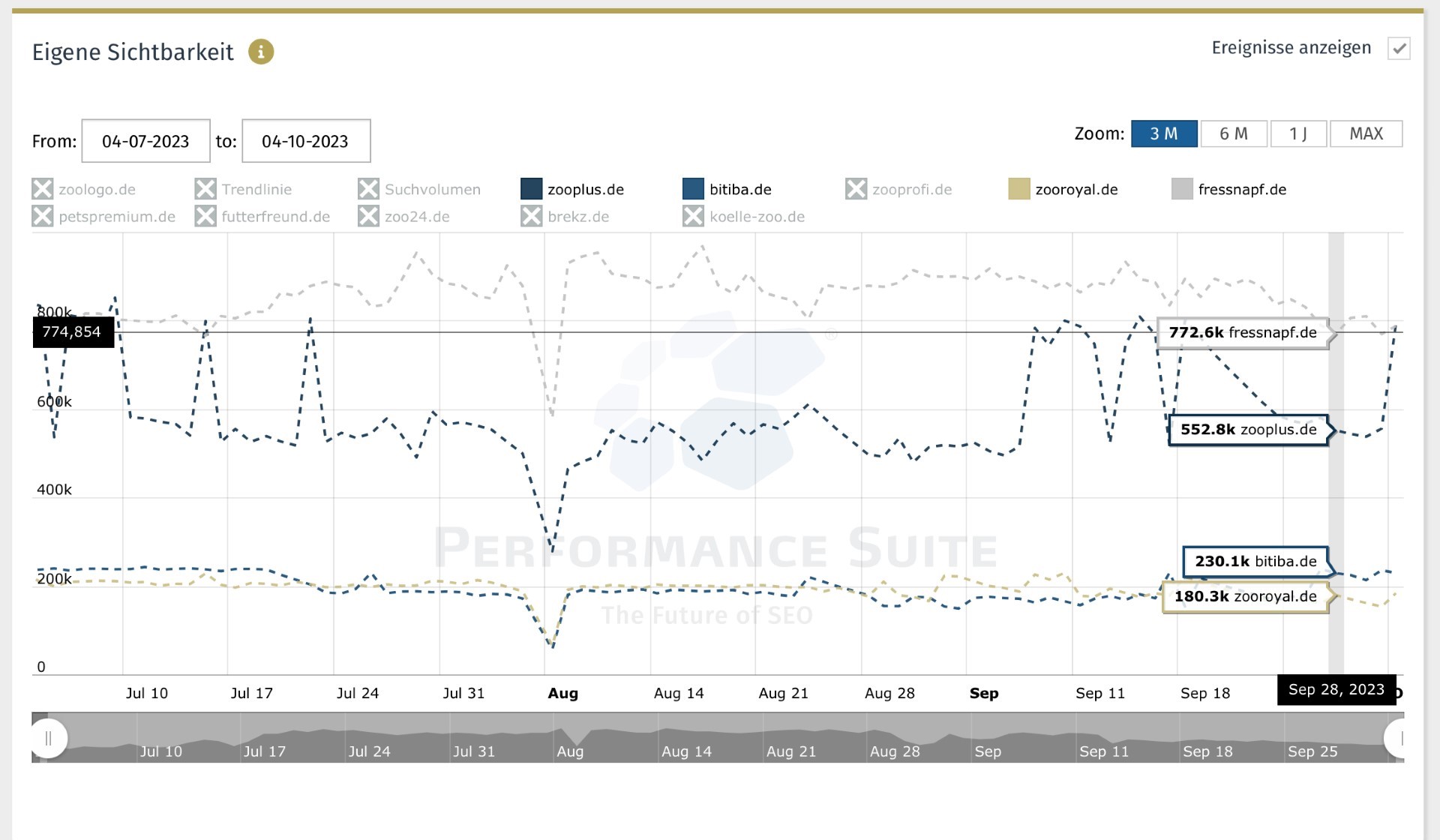1440x840 pixels.
Task: Enable the zooprofi.de series toggle
Action: click(x=856, y=189)
